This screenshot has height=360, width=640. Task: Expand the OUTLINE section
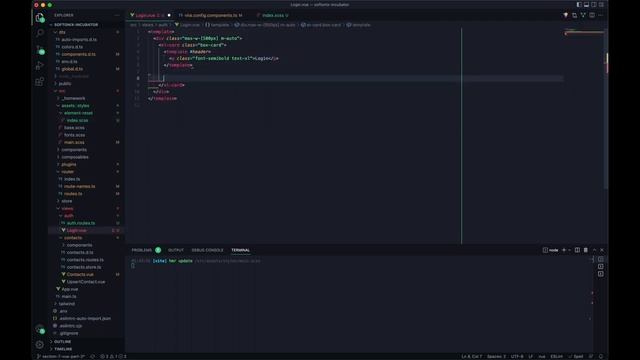(62, 341)
